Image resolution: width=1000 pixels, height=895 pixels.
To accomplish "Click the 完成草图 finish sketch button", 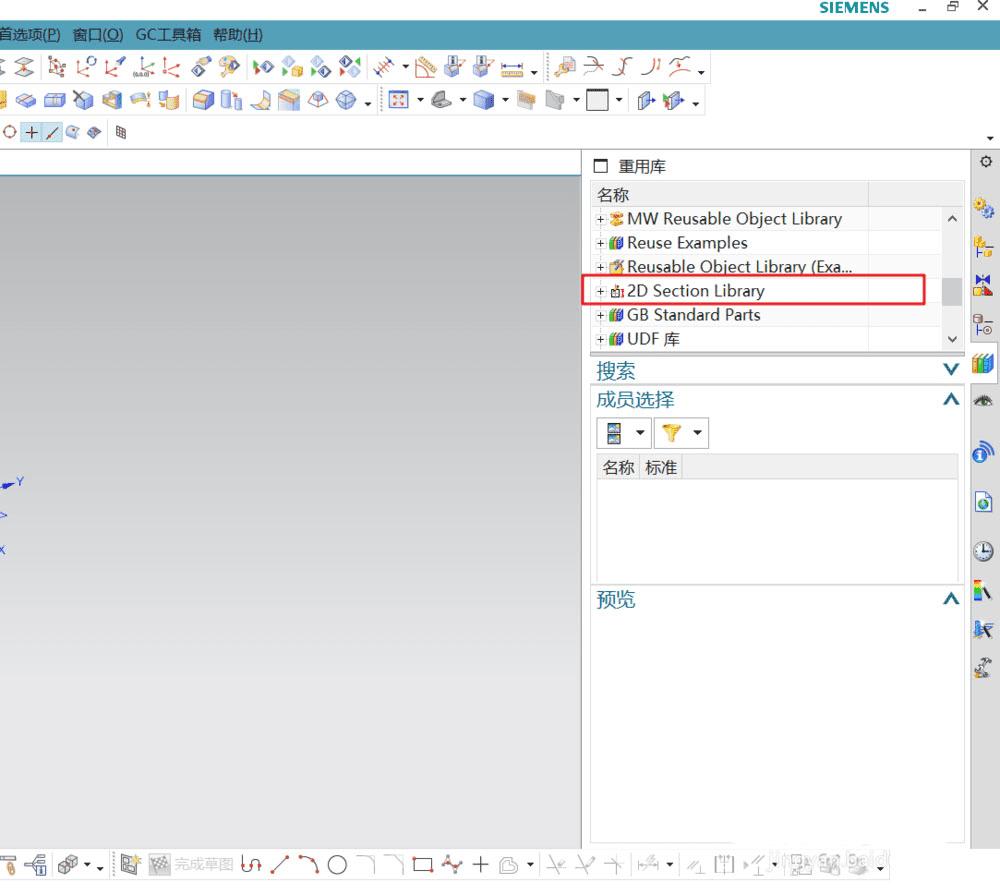I will point(191,865).
